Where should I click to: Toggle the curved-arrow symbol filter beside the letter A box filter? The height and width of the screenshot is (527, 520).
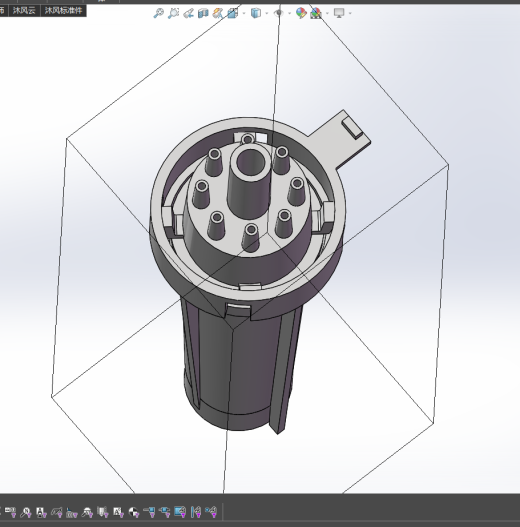point(56,512)
